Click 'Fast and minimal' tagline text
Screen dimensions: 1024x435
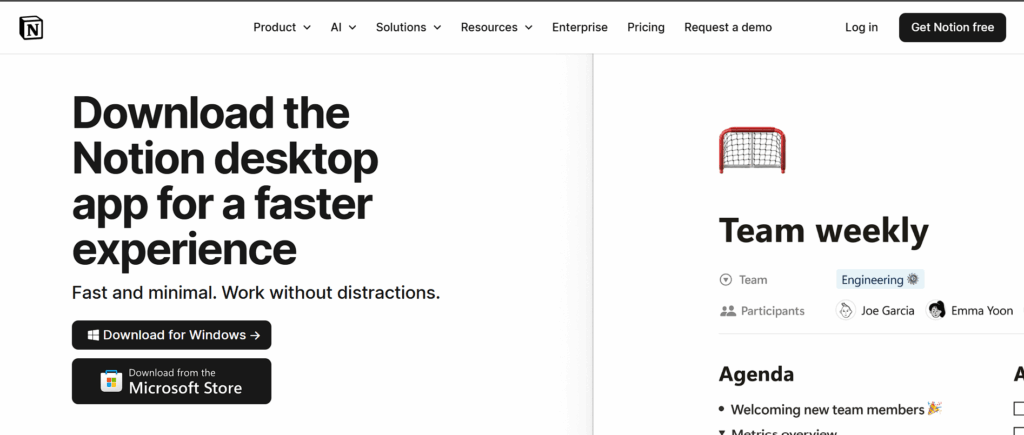tap(256, 293)
